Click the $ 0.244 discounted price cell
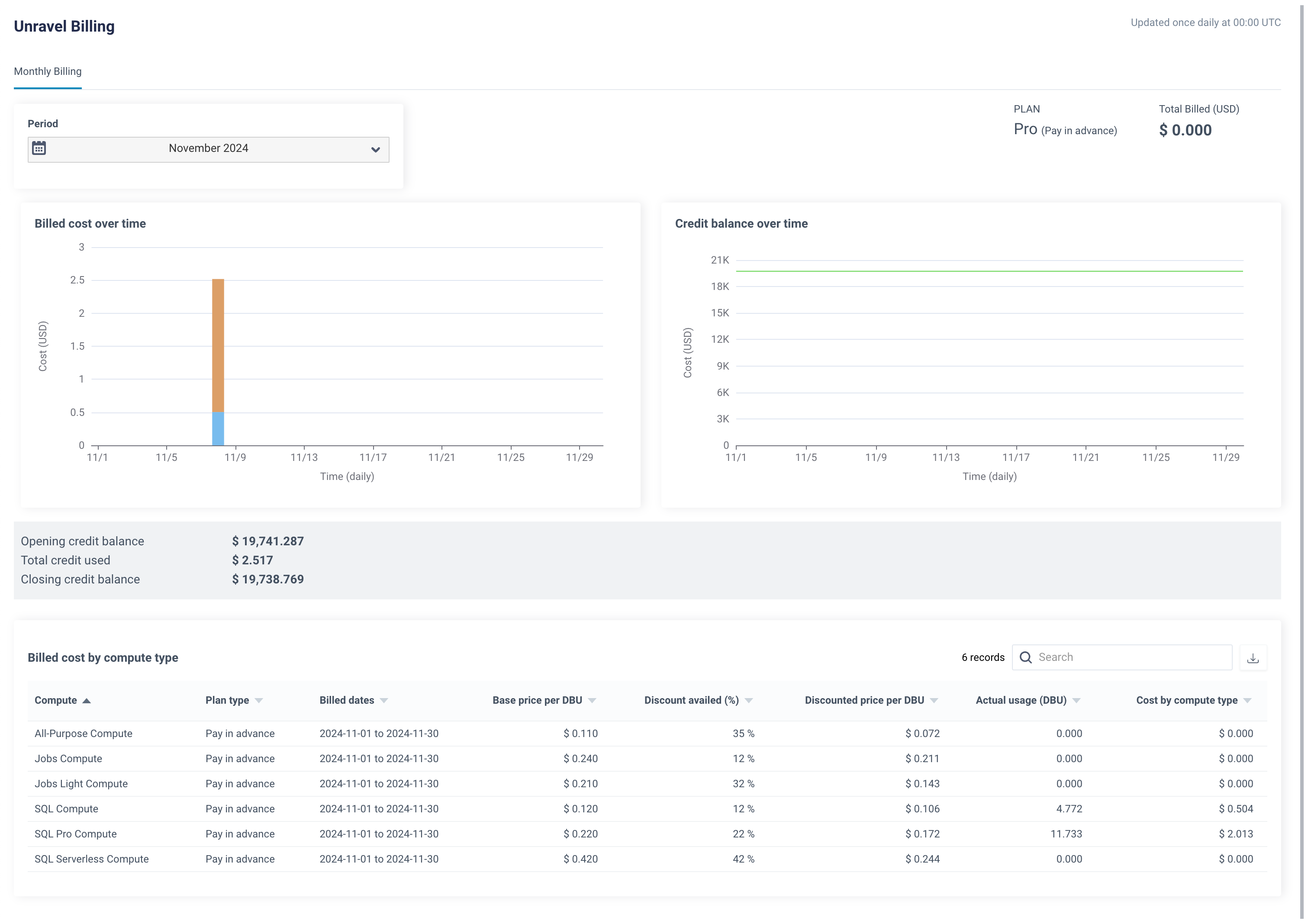The image size is (1308, 924). [x=922, y=859]
